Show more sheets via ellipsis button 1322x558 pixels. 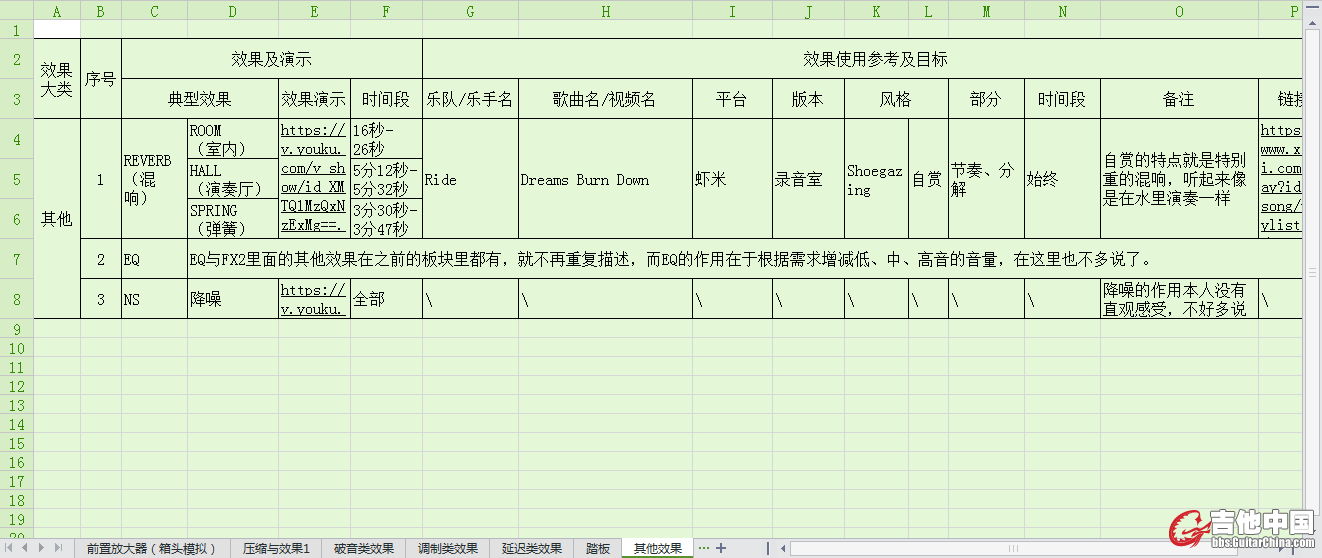pyautogui.click(x=704, y=548)
